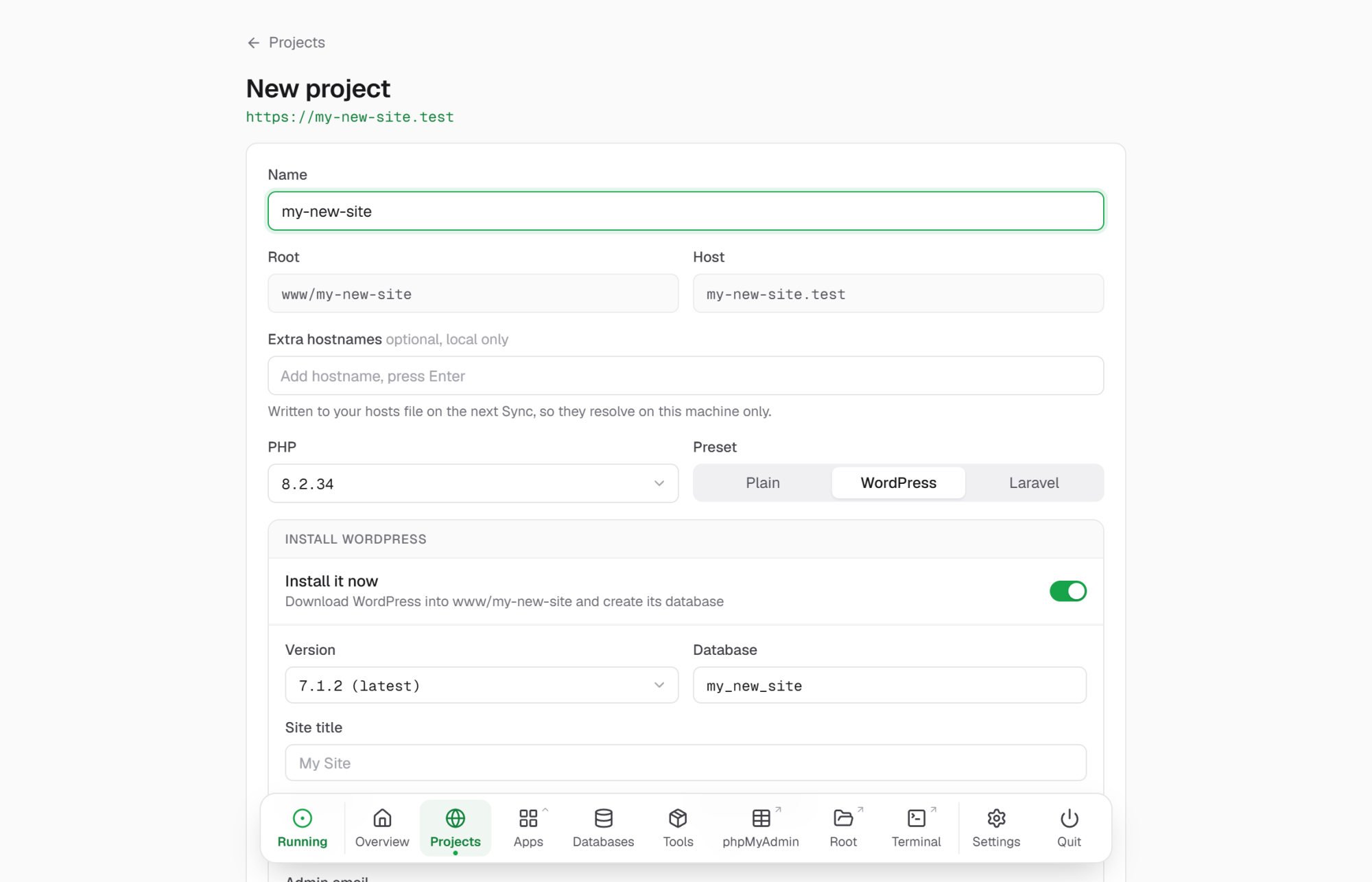Click the Quit power icon
This screenshot has width=1372, height=882.
1069,818
